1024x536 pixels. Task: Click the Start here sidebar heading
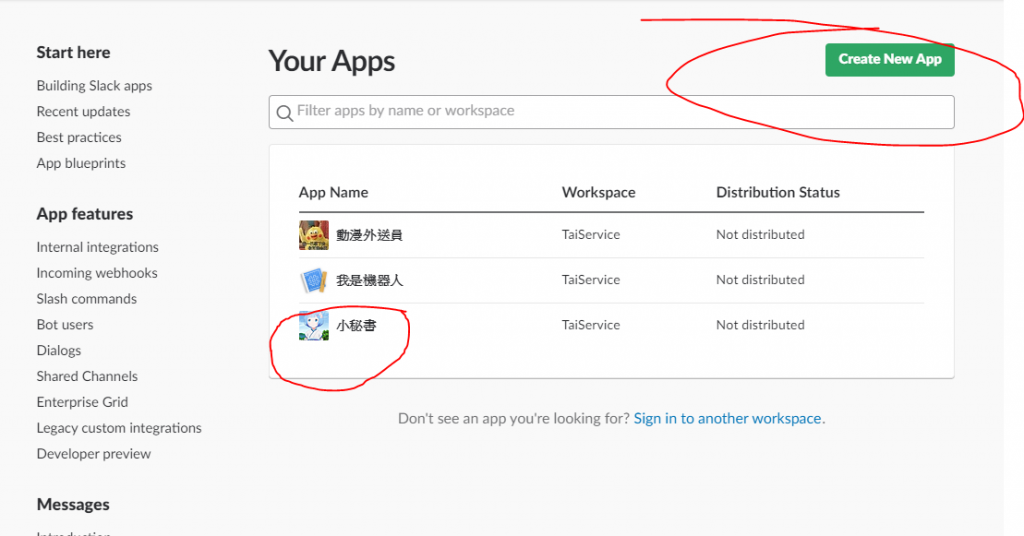point(73,52)
